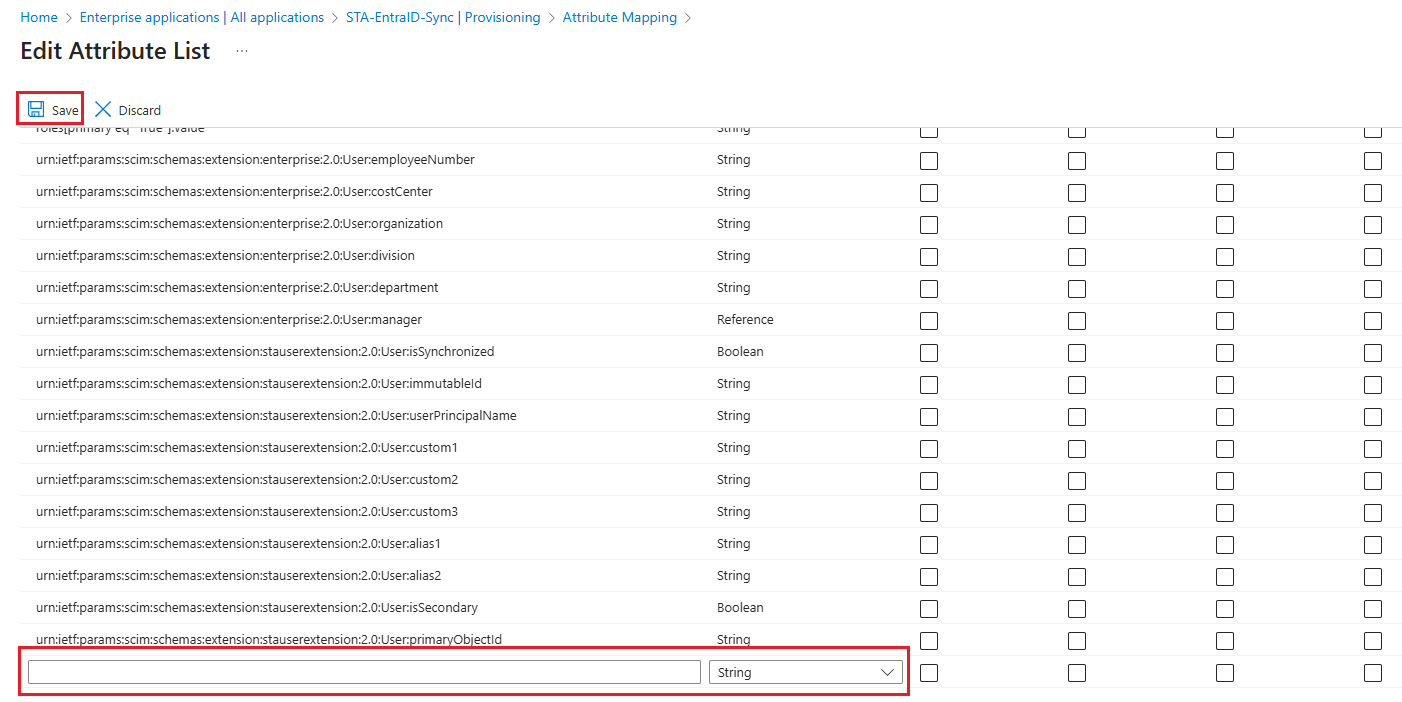Go to the Home breadcrumb link

pyautogui.click(x=39, y=17)
